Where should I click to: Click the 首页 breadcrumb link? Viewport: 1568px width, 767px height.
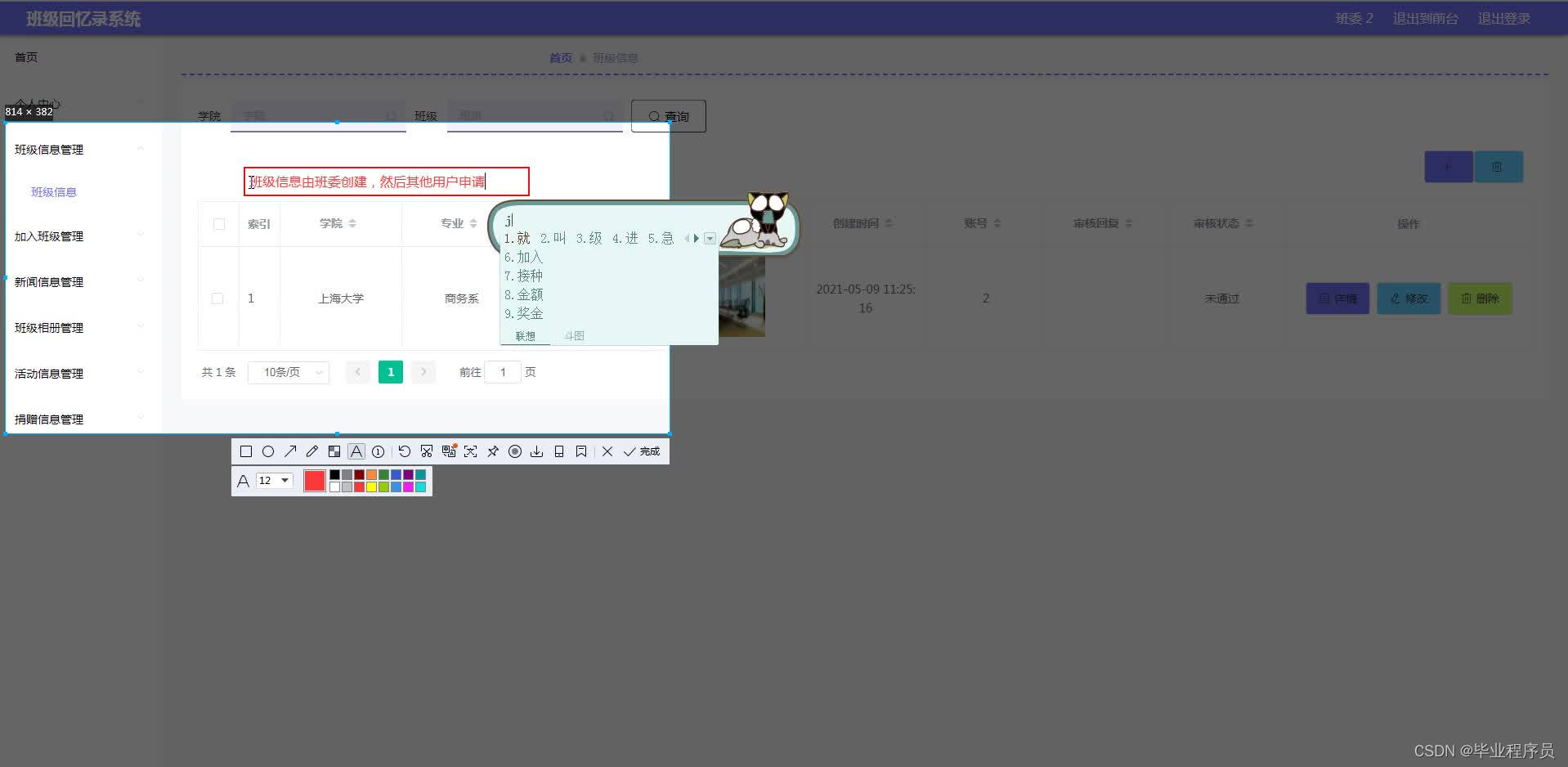coord(561,58)
